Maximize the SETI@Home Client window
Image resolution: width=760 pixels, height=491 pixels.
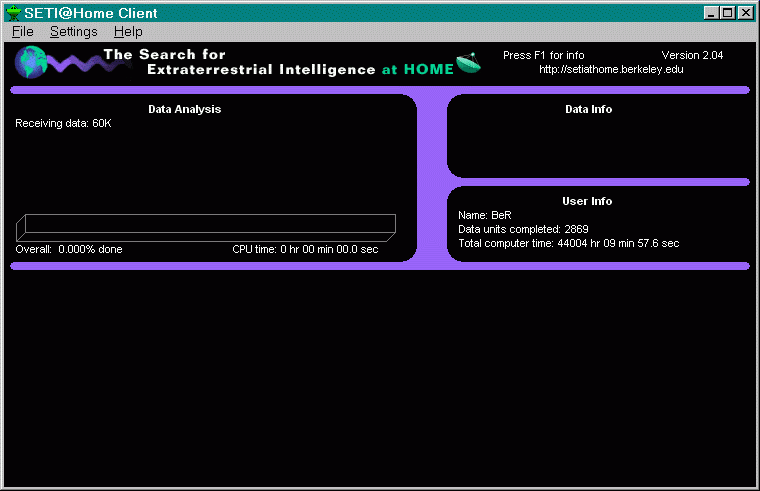tap(728, 13)
